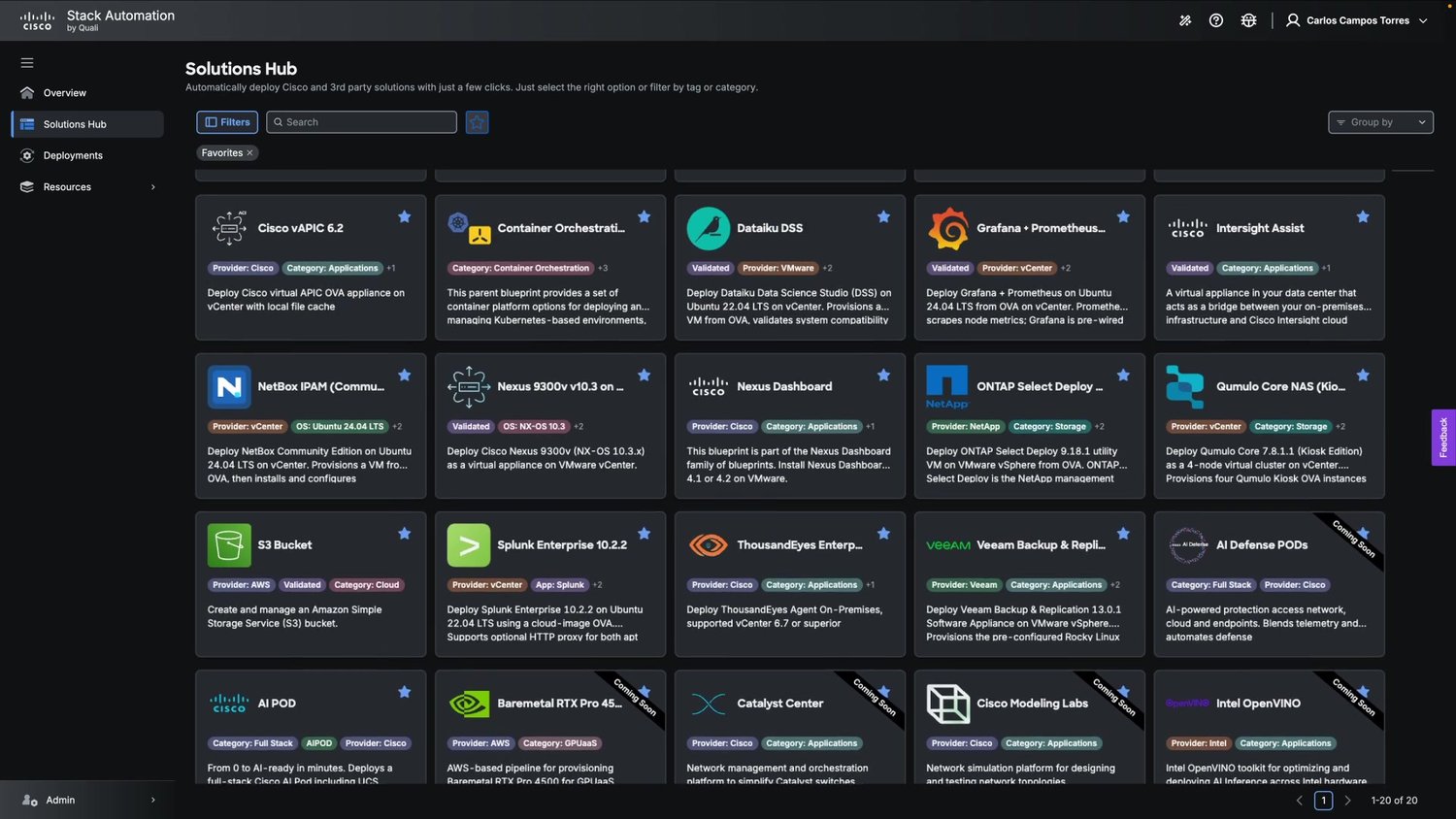The width and height of the screenshot is (1456, 819).
Task: Expand +2 tags on Dataiku DSS card
Action: click(827, 269)
